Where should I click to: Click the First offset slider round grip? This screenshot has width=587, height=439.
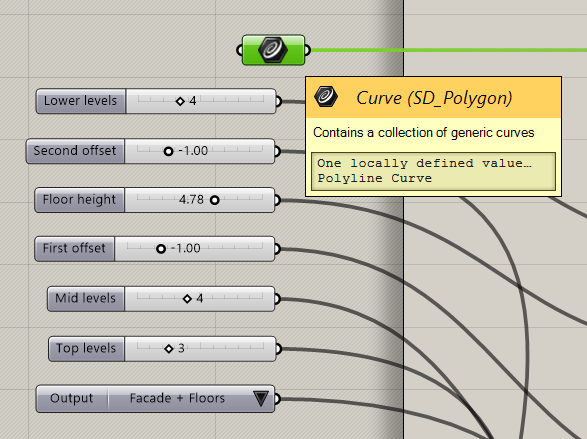click(161, 249)
